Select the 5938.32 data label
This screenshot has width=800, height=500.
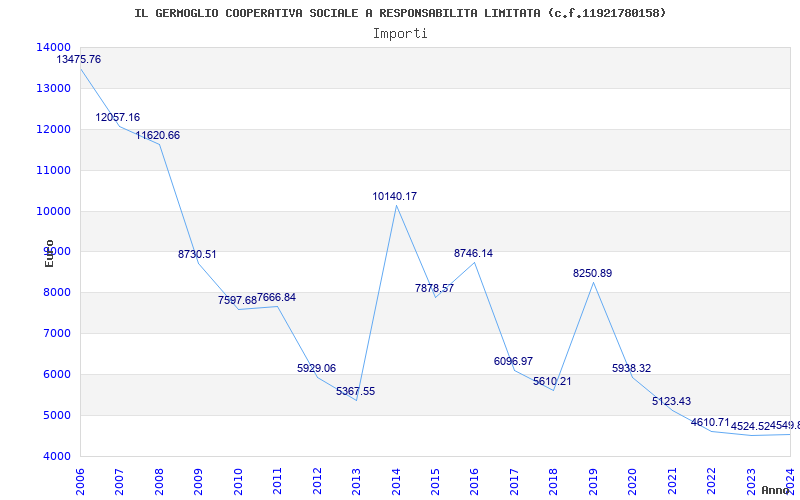(x=632, y=368)
